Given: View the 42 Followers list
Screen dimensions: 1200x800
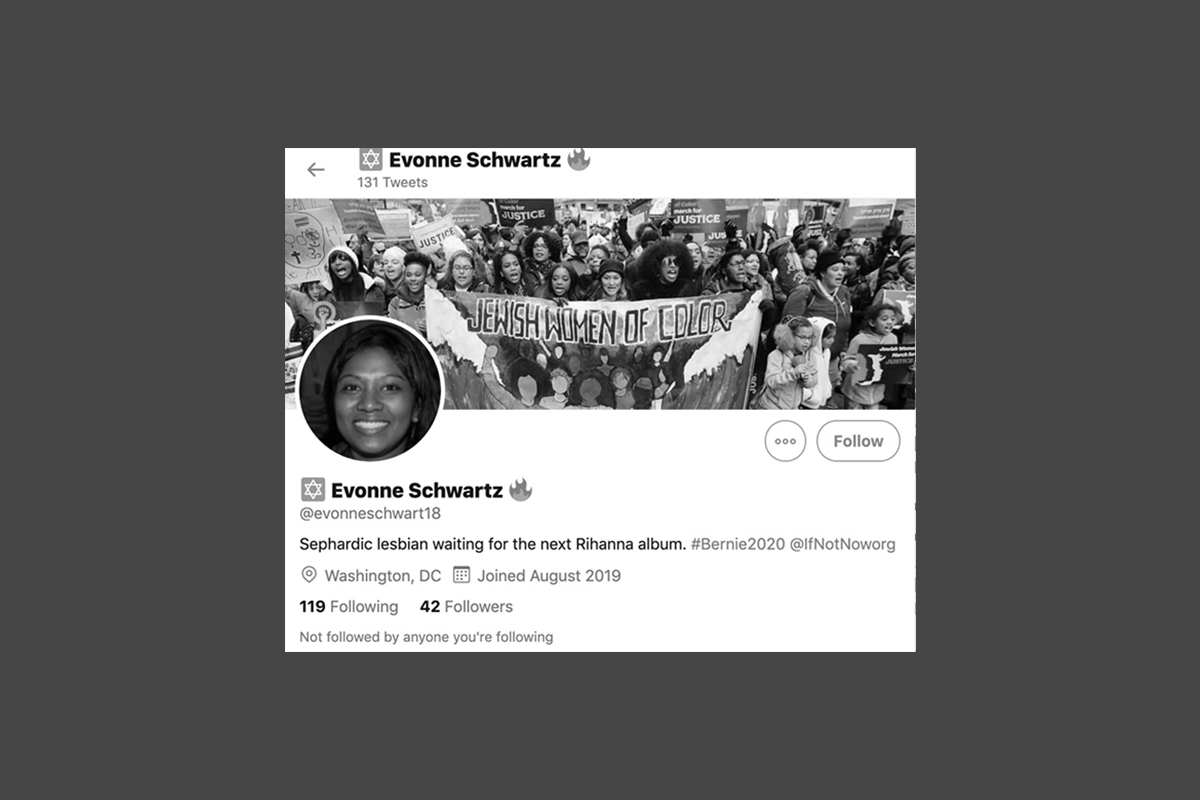Looking at the screenshot, I should (466, 606).
